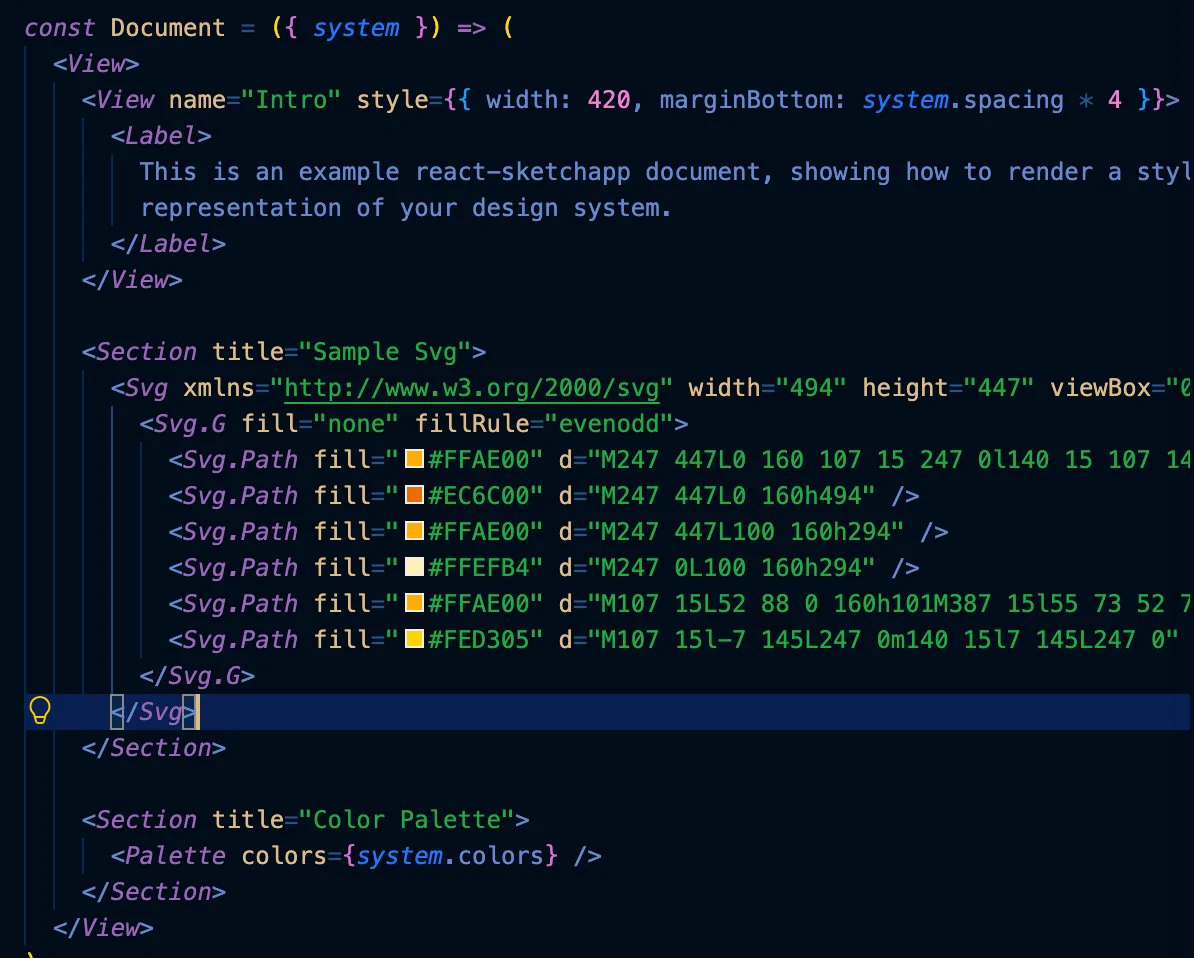Click the #FFAE00 swatch on the M107 15L52 line
This screenshot has height=958, width=1194.
414,603
